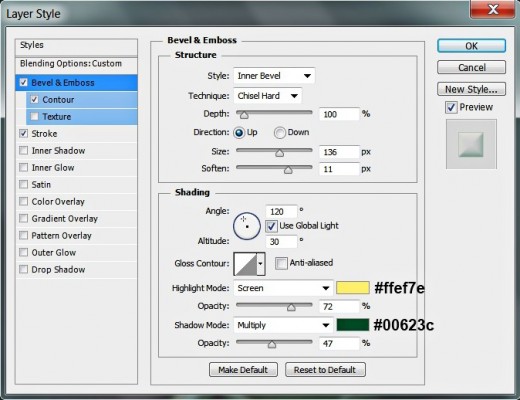Open the Gloss Contour picker arrow
Viewport: 520px width, 400px height.
[x=261, y=264]
